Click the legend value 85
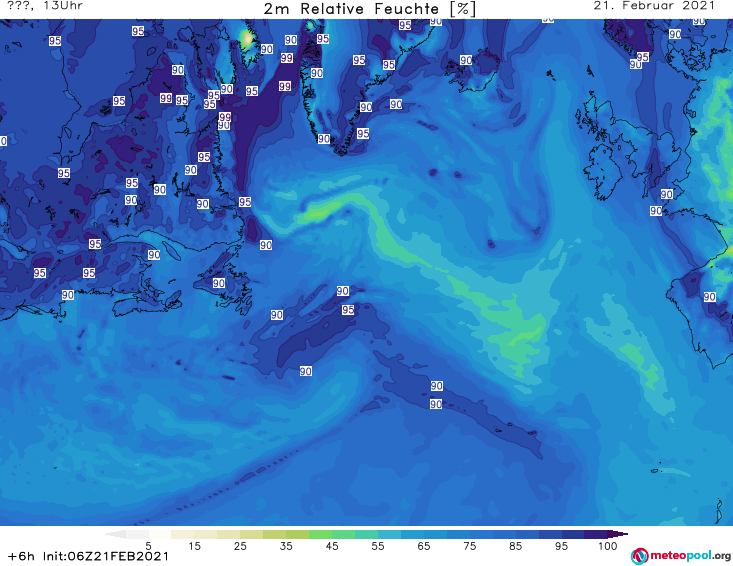The image size is (733, 566). click(x=516, y=546)
